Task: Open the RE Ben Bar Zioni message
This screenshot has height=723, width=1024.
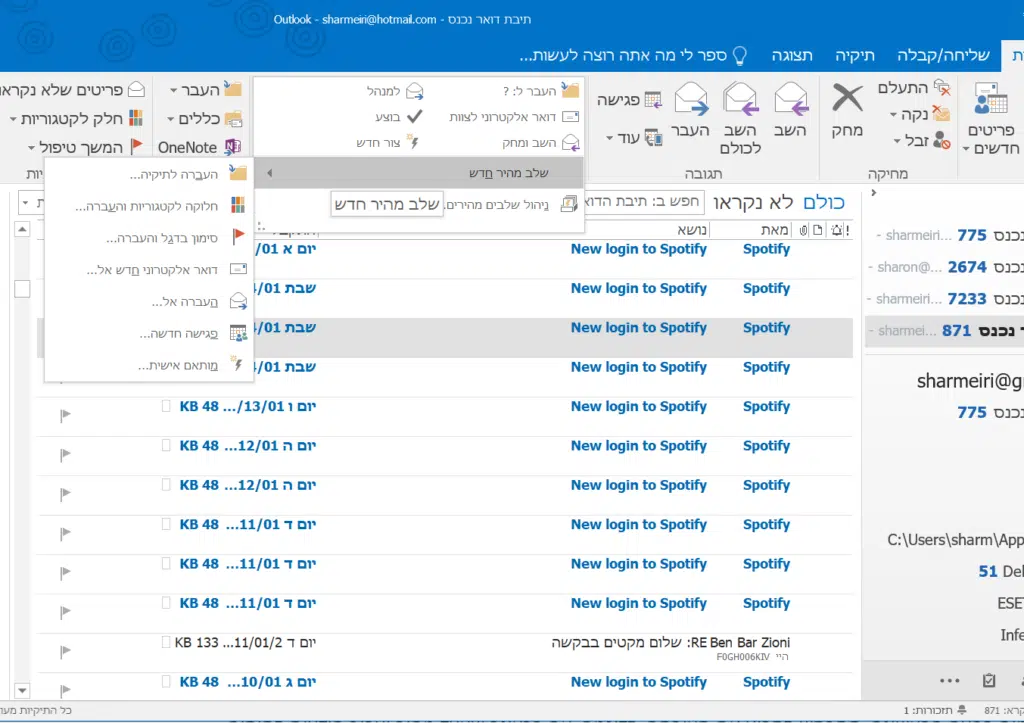Action: point(444,652)
